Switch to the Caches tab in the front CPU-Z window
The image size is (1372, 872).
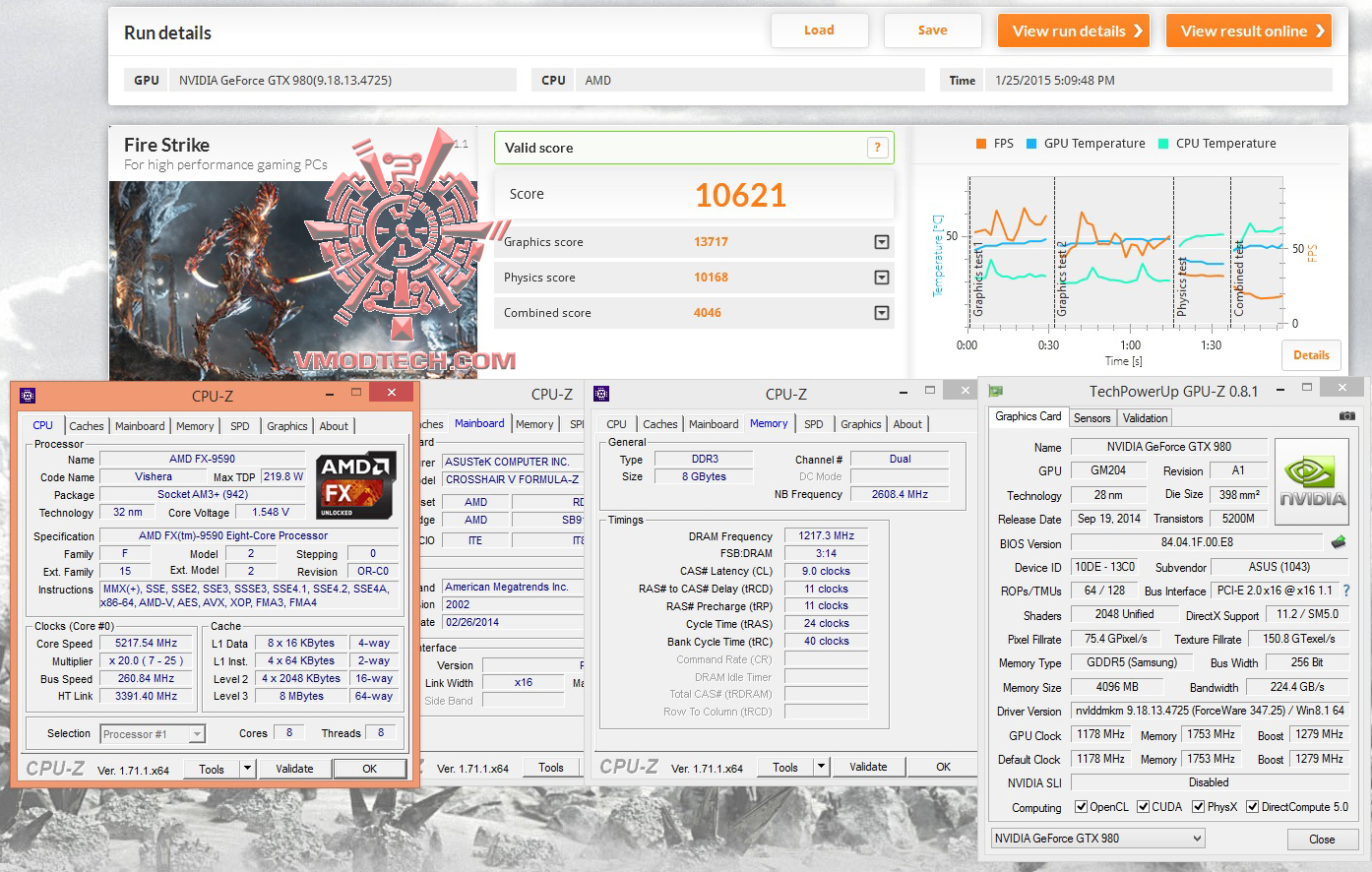click(x=87, y=426)
